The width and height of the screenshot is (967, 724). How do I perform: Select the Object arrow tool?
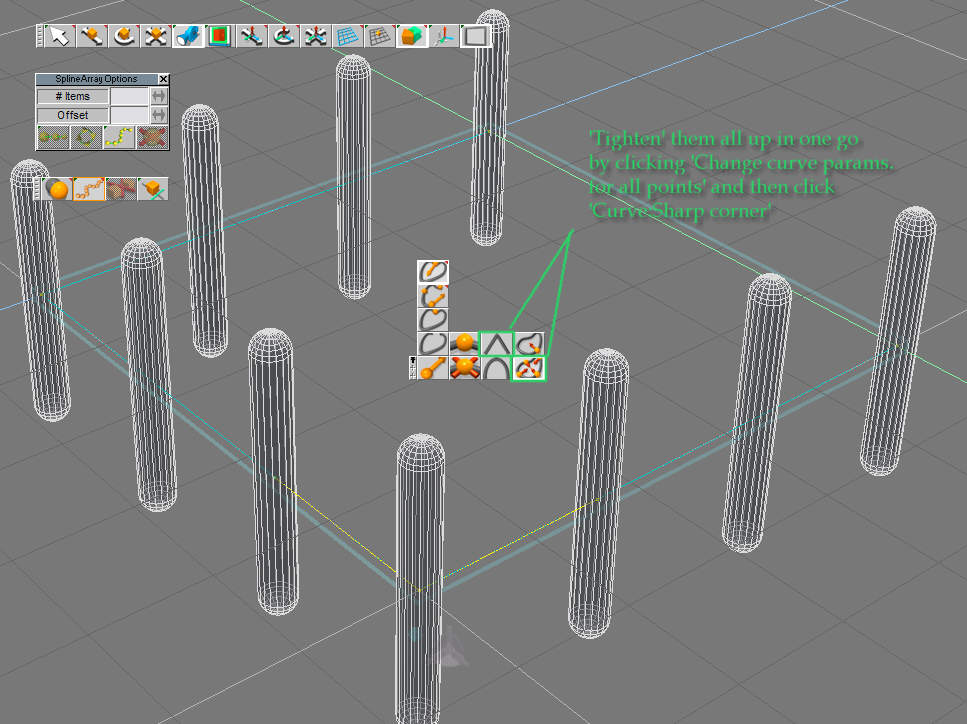(x=61, y=37)
